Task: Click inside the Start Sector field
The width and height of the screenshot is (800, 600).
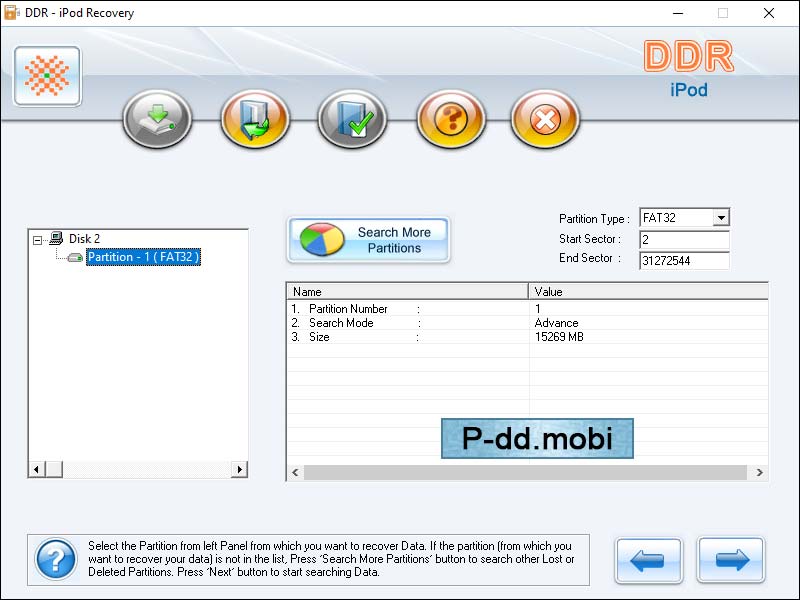Action: click(685, 239)
